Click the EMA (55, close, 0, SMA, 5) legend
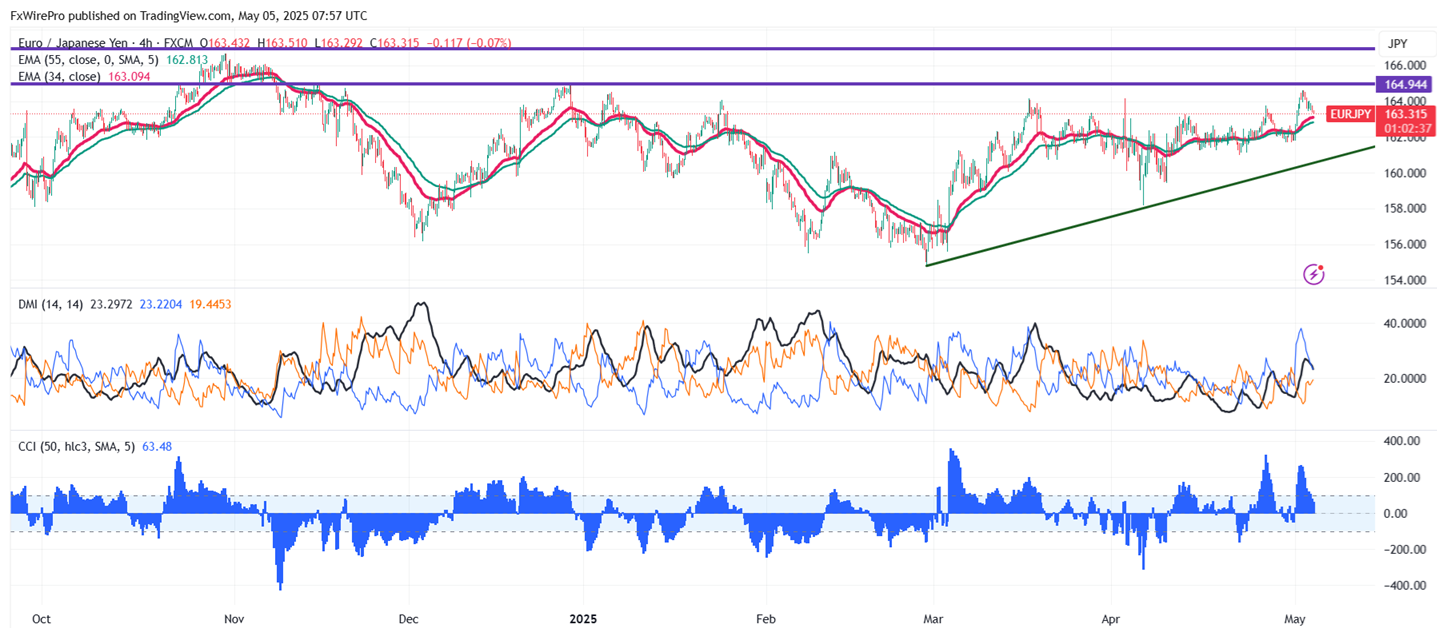This screenshot has height=628, width=1437. click(x=90, y=59)
